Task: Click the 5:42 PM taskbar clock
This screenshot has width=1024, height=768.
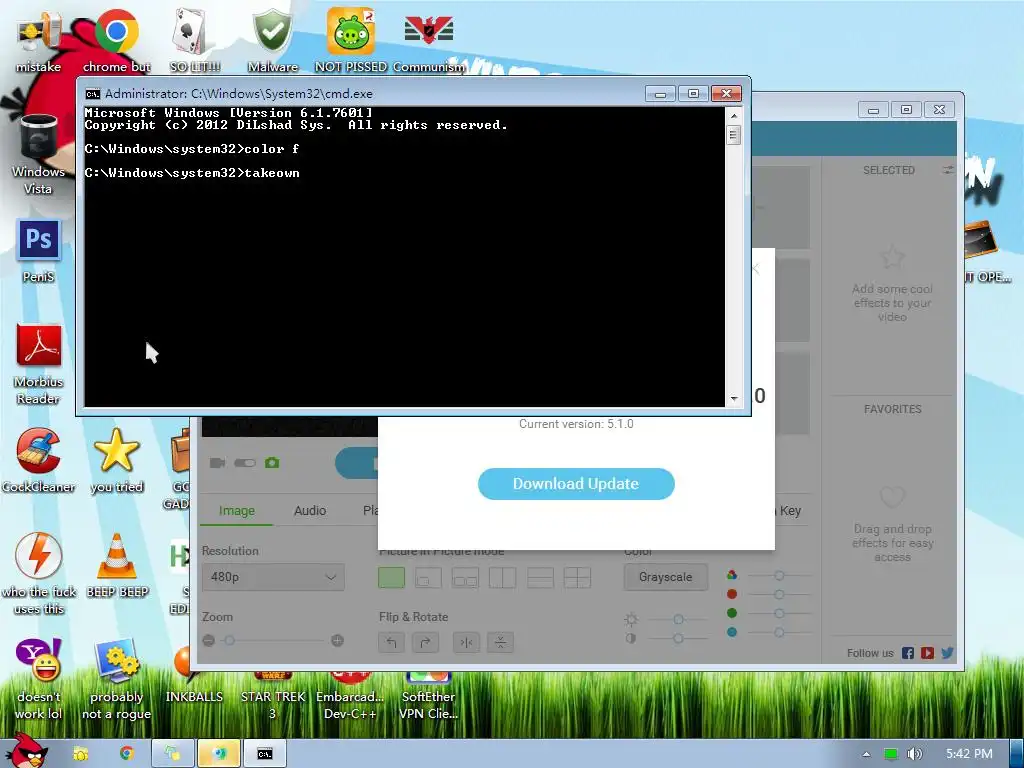Action: [x=969, y=754]
